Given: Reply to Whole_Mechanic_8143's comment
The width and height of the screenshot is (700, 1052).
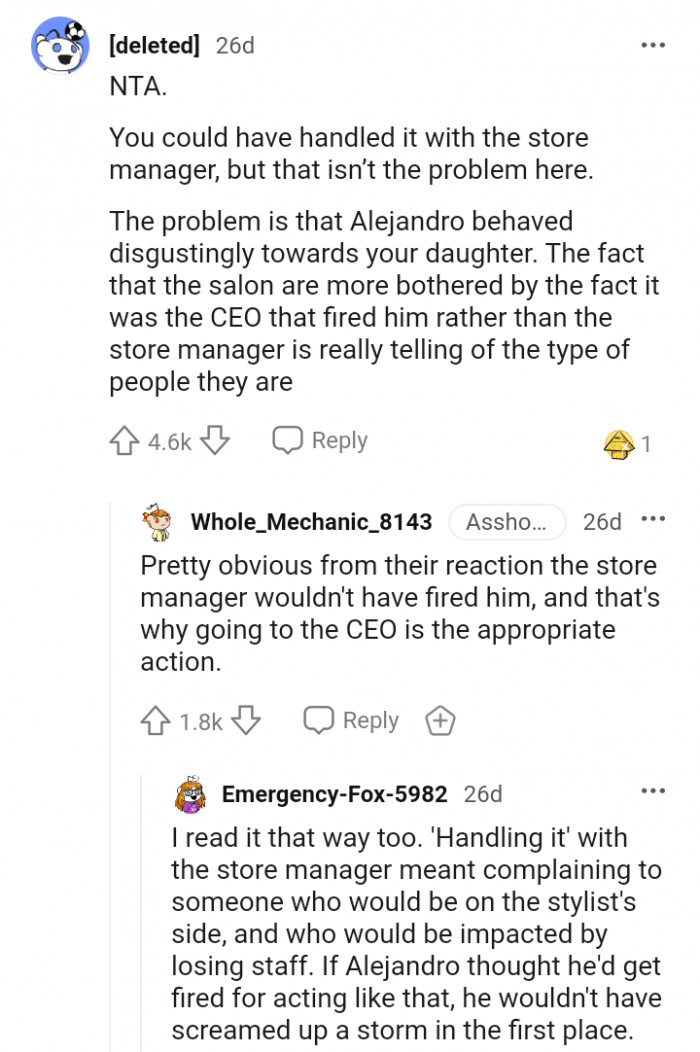Looking at the screenshot, I should click(351, 721).
